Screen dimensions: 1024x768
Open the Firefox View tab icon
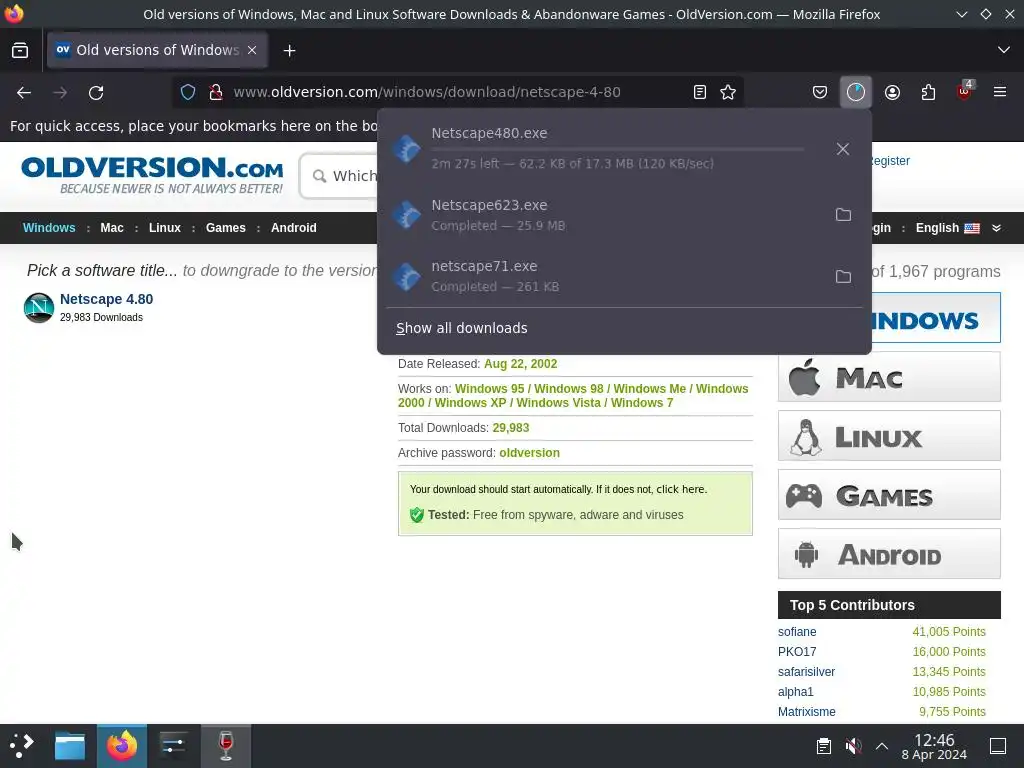(x=20, y=50)
